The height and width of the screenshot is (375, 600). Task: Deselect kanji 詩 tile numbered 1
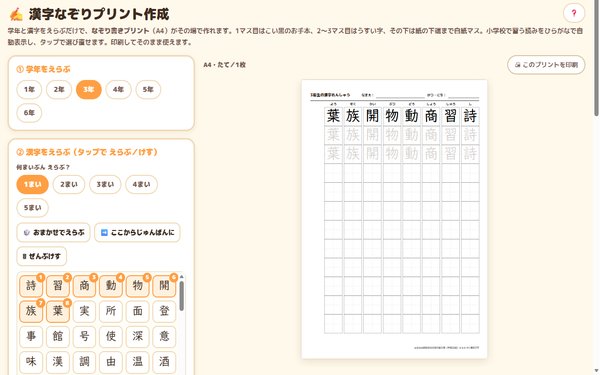tap(31, 285)
